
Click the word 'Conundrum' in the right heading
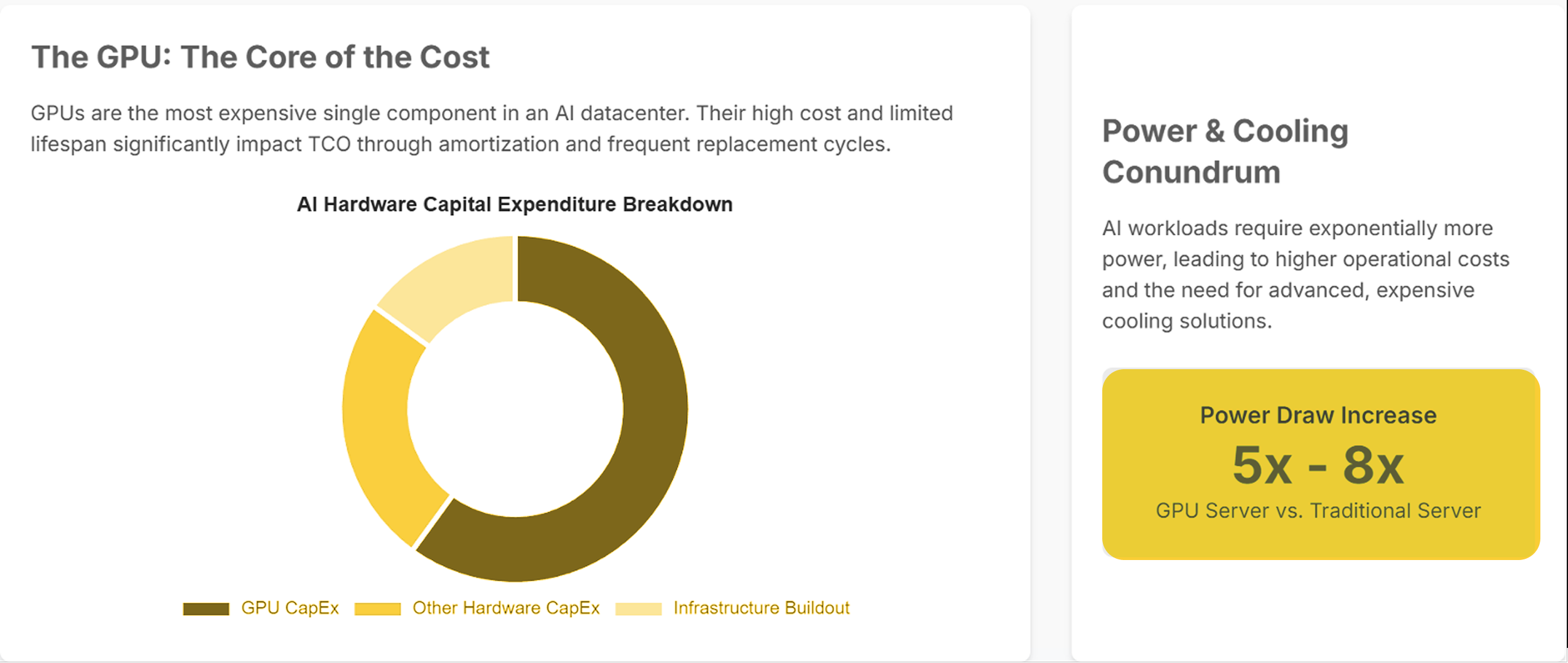tap(1191, 172)
